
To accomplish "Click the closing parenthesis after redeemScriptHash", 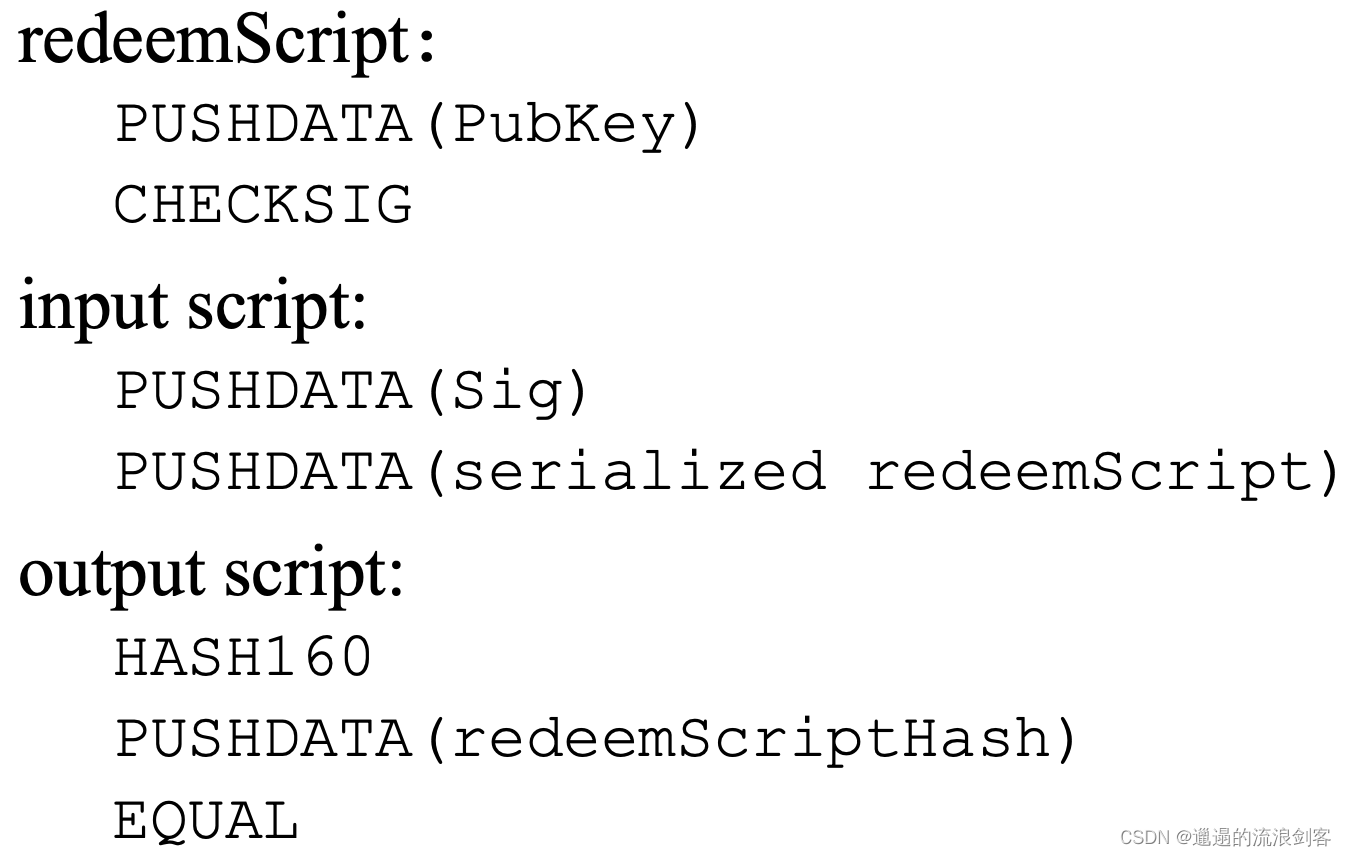I will pyautogui.click(x=1066, y=739).
